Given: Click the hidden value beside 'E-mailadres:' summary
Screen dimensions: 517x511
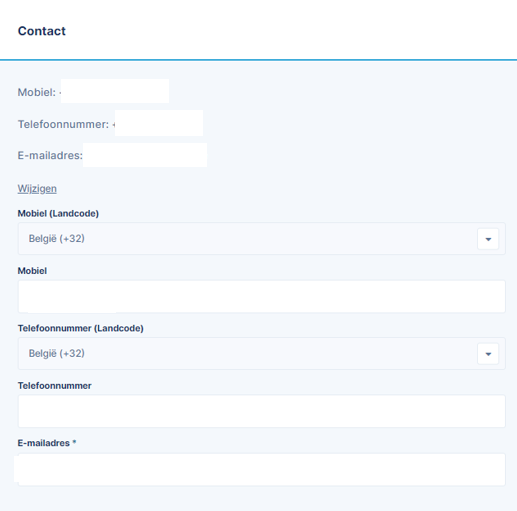Looking at the screenshot, I should click(x=145, y=155).
